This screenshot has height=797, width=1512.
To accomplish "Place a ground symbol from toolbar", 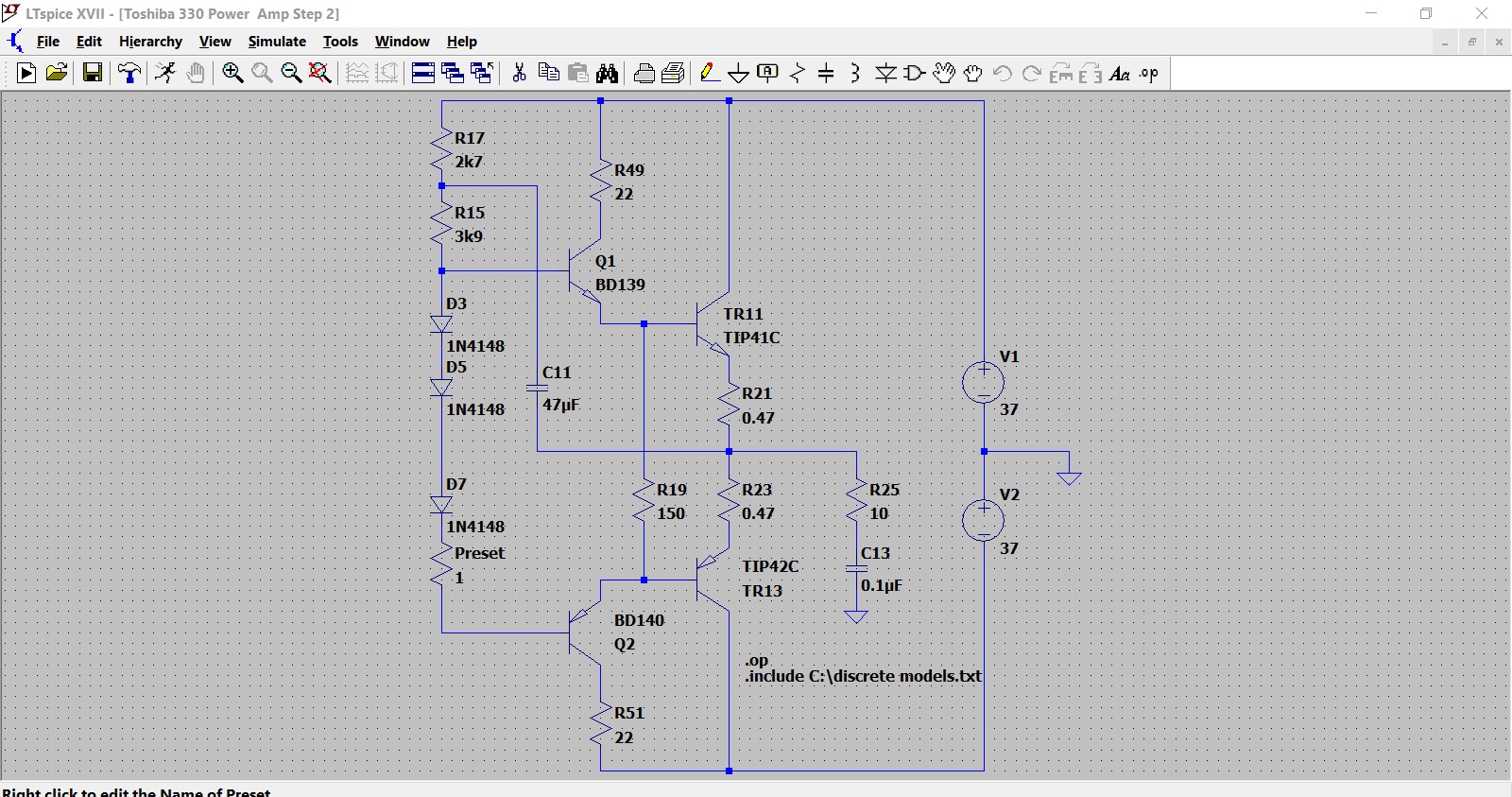I will [x=739, y=73].
